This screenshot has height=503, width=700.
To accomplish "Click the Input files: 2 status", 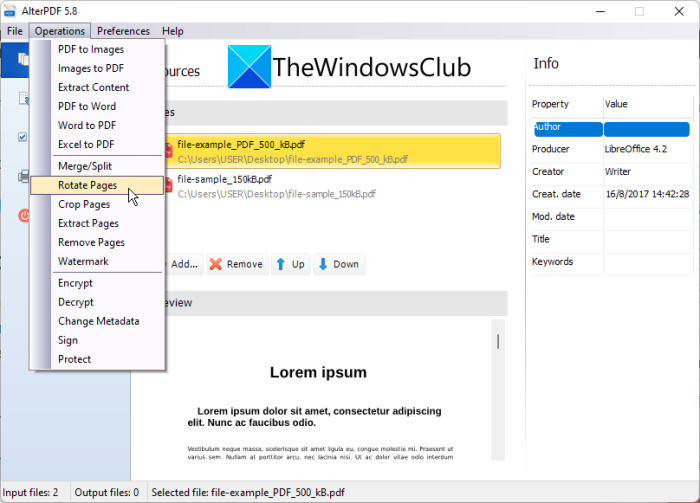I will tap(30, 492).
